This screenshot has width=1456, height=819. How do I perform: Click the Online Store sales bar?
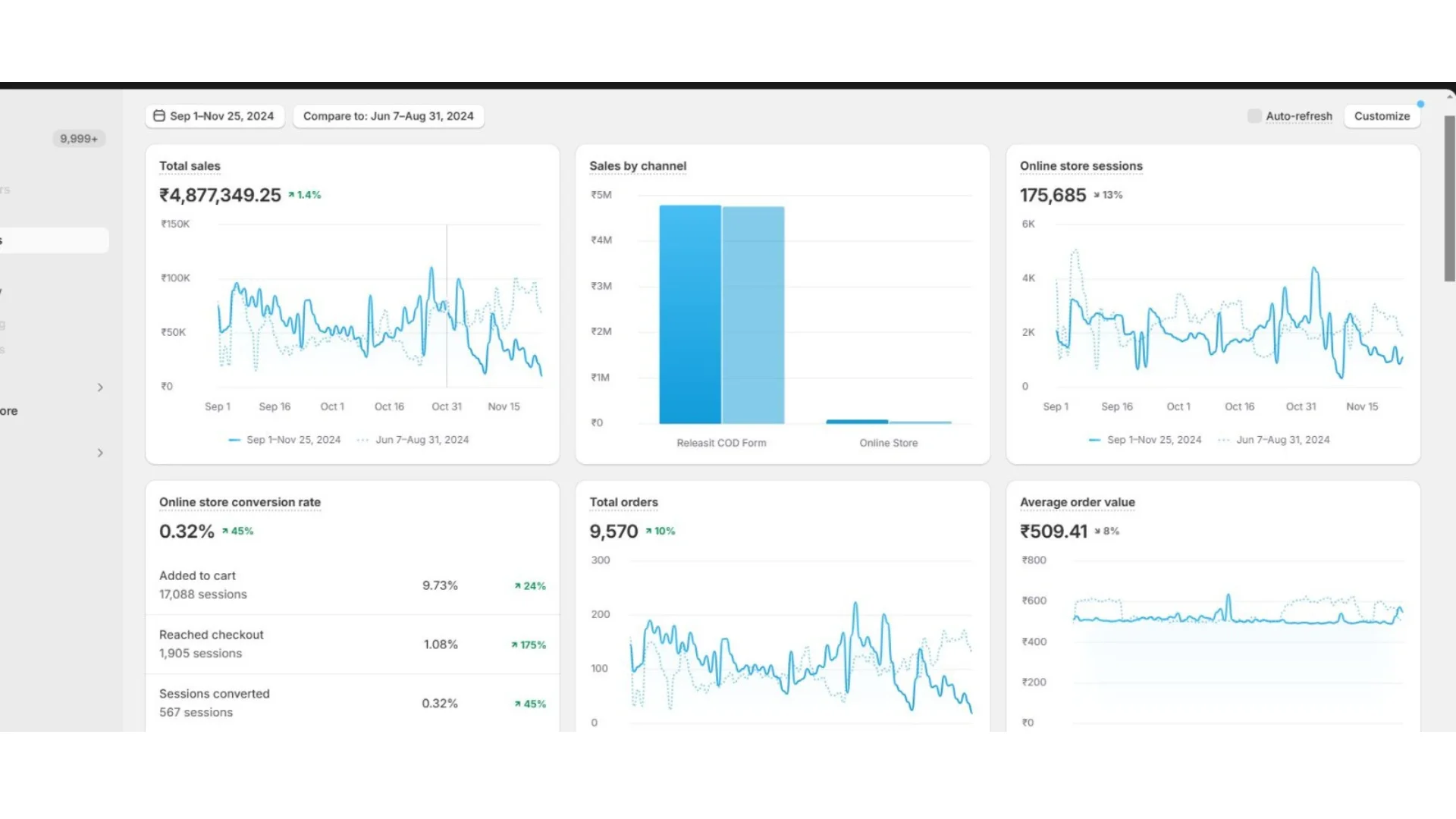coord(857,421)
